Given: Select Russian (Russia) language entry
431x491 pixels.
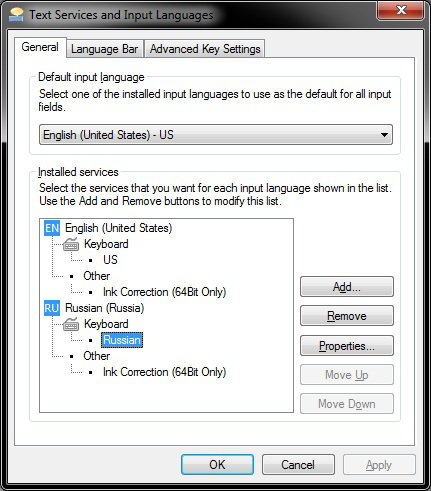Looking at the screenshot, I should 105,308.
